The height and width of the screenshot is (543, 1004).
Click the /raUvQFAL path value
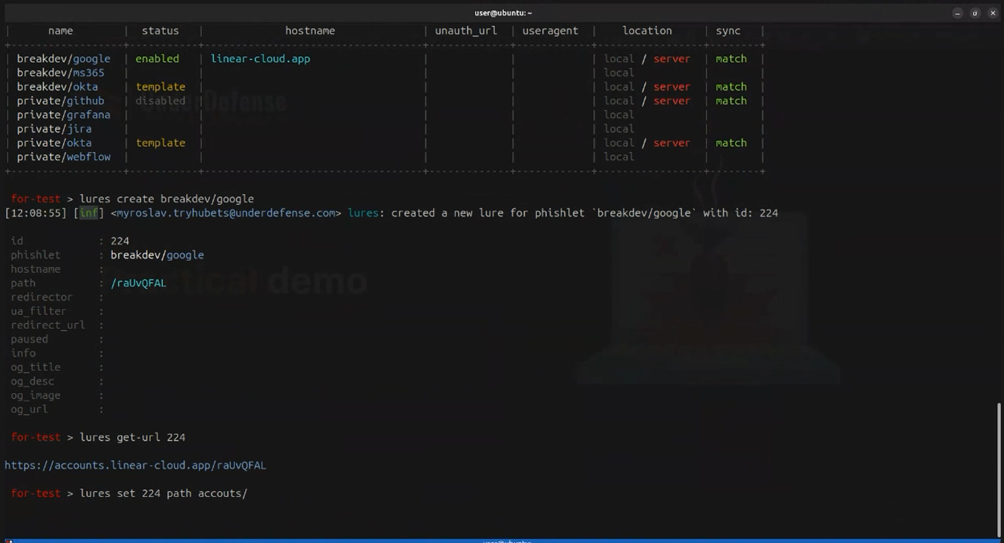[138, 283]
